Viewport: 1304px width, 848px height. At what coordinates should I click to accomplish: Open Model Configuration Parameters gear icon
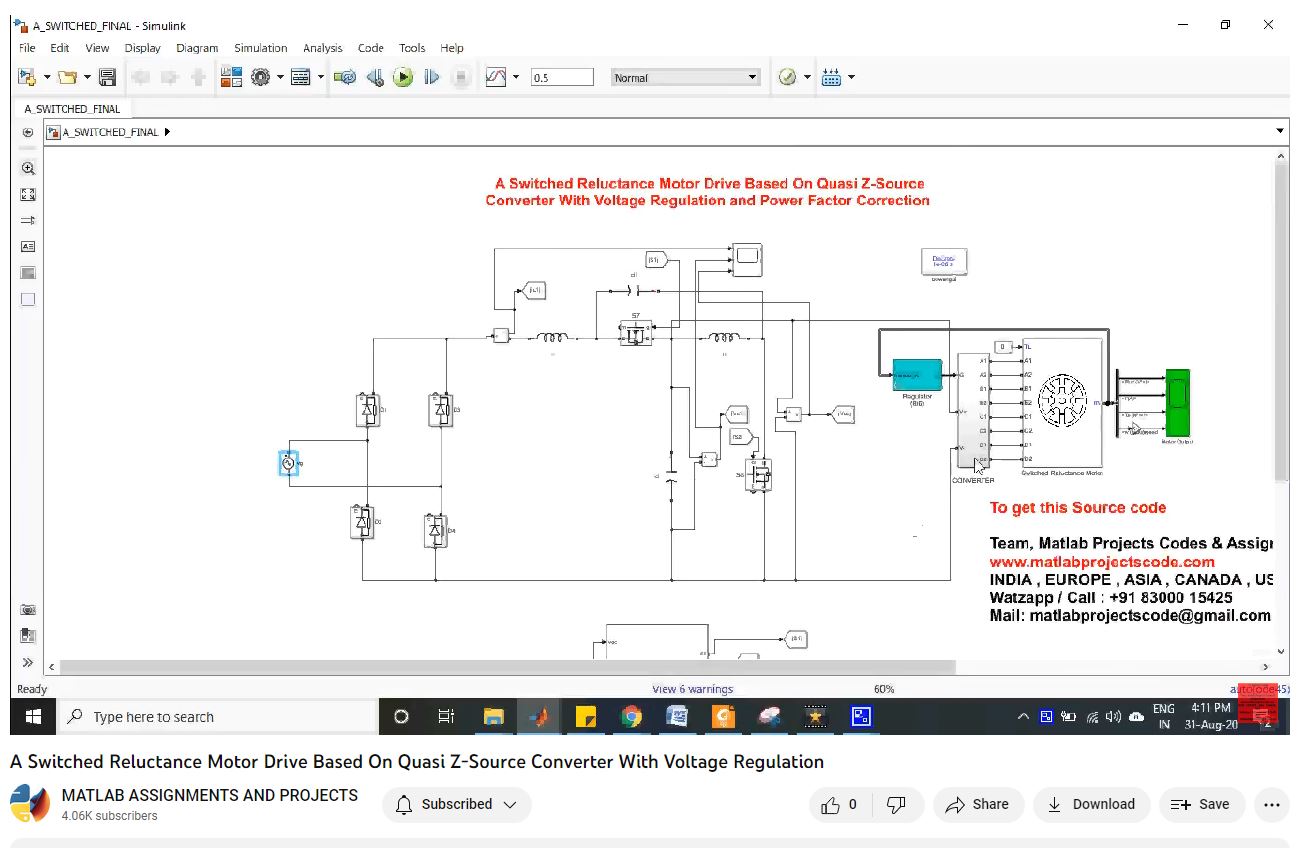(x=261, y=77)
